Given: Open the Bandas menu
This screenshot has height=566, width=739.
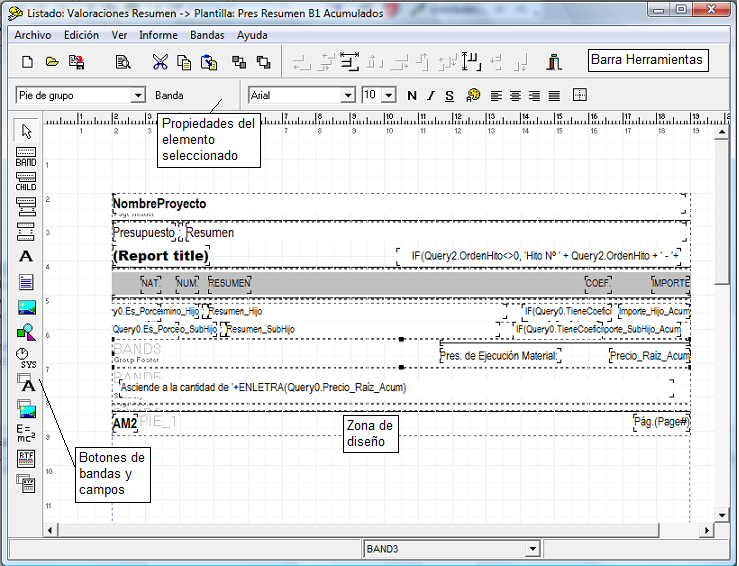Looking at the screenshot, I should pos(207,35).
